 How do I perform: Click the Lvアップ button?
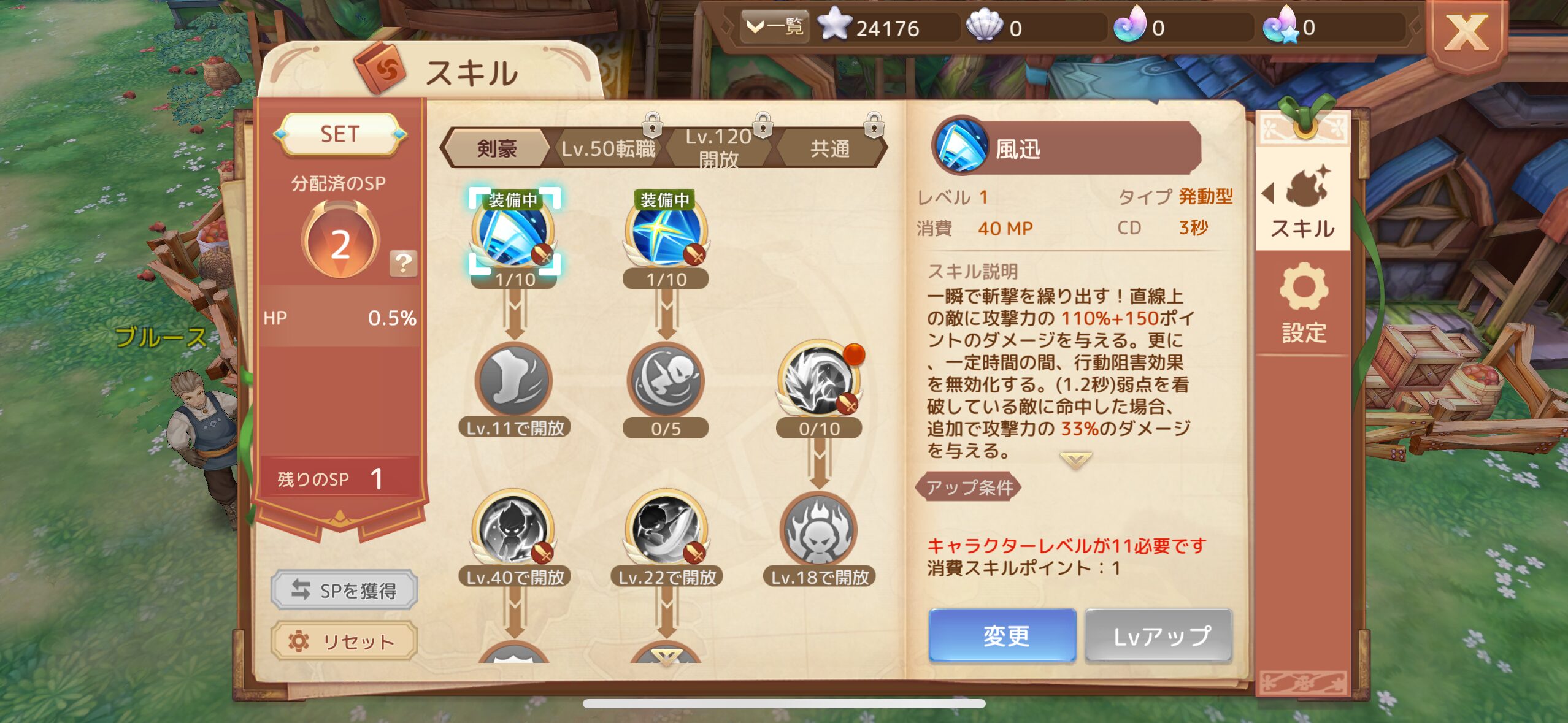coord(1159,636)
